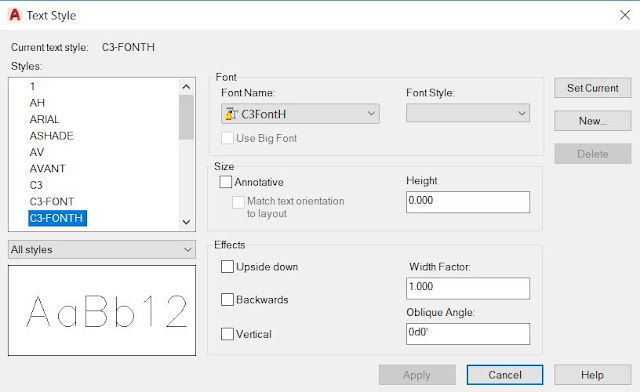The height and width of the screenshot is (392, 640).
Task: Toggle the Backwards effect checkbox
Action: (x=227, y=299)
